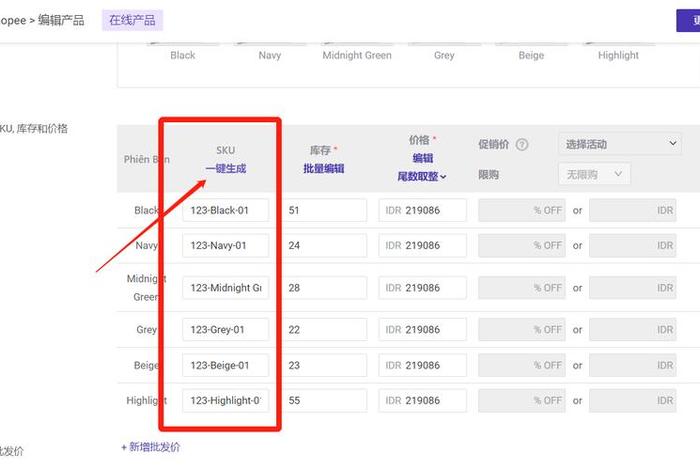Click the Beige promo IDR price field
This screenshot has width=700, height=470.
634,365
